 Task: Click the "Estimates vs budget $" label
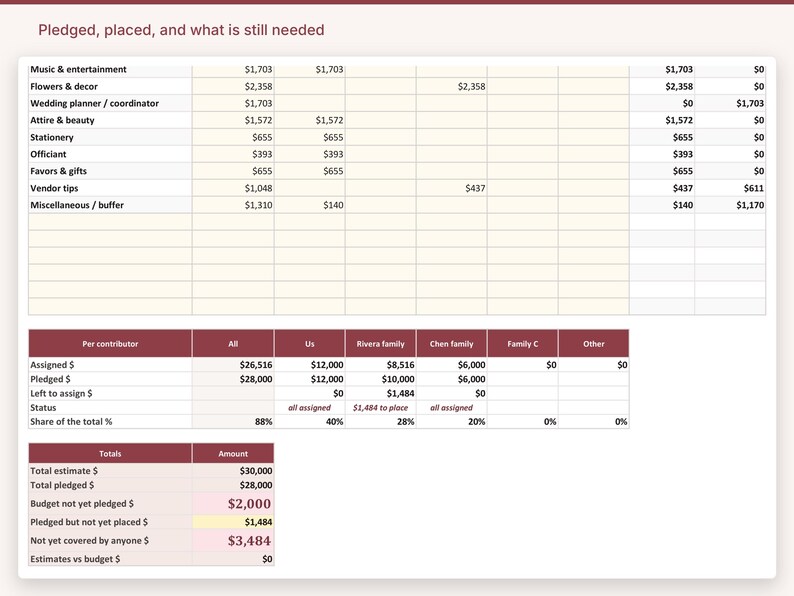point(75,559)
